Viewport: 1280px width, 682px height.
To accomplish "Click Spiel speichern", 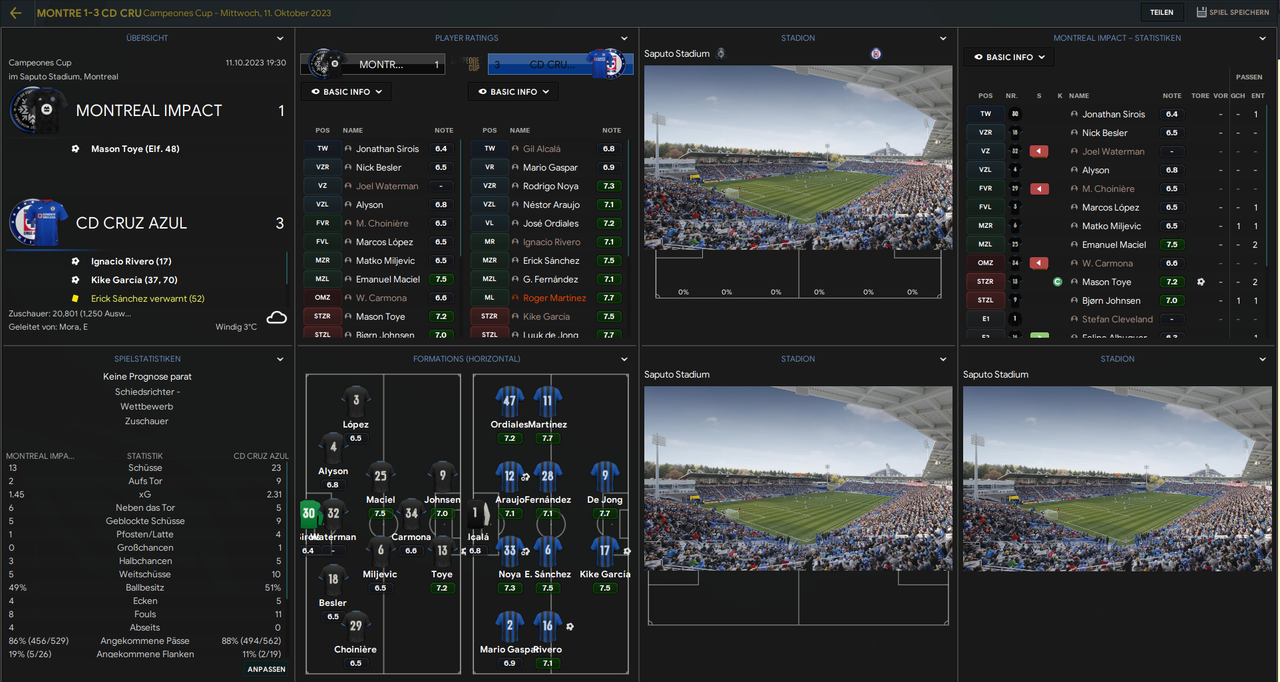I will coord(1233,13).
